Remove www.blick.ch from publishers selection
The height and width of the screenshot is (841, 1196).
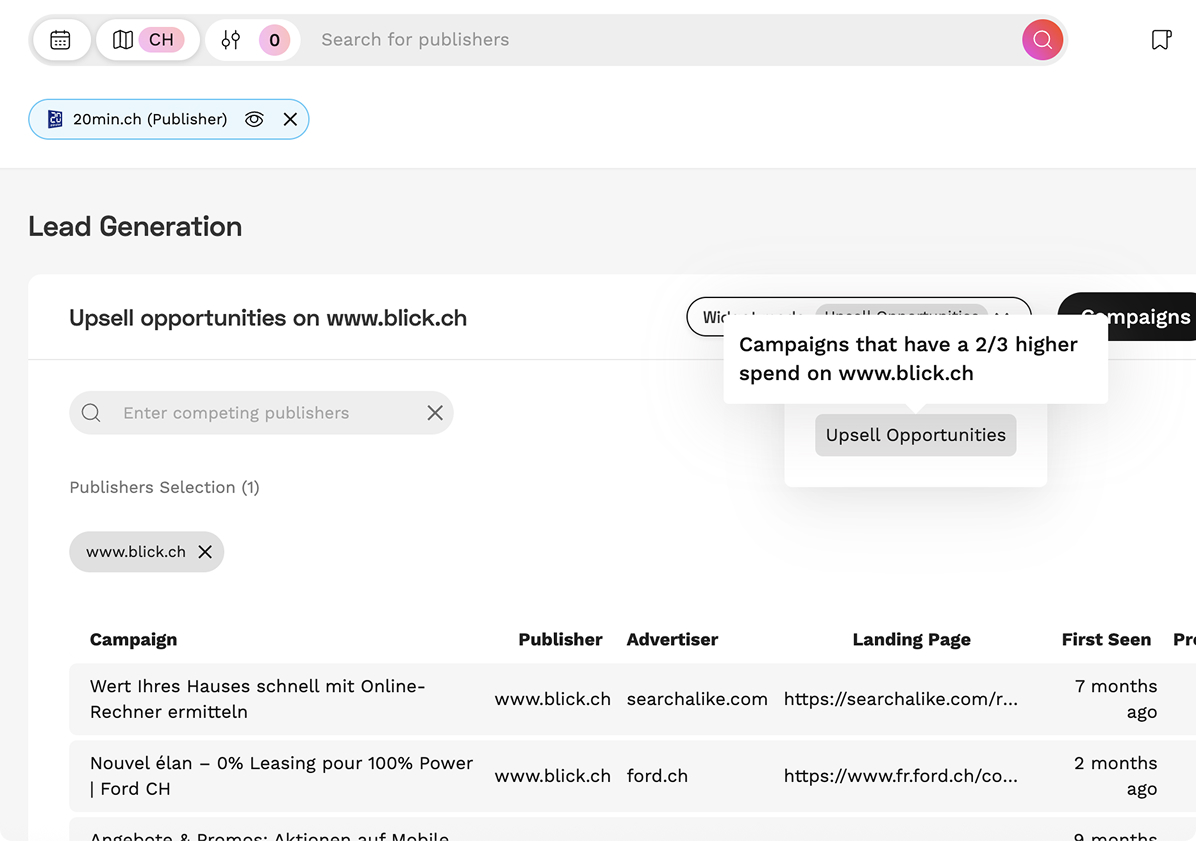coord(205,552)
